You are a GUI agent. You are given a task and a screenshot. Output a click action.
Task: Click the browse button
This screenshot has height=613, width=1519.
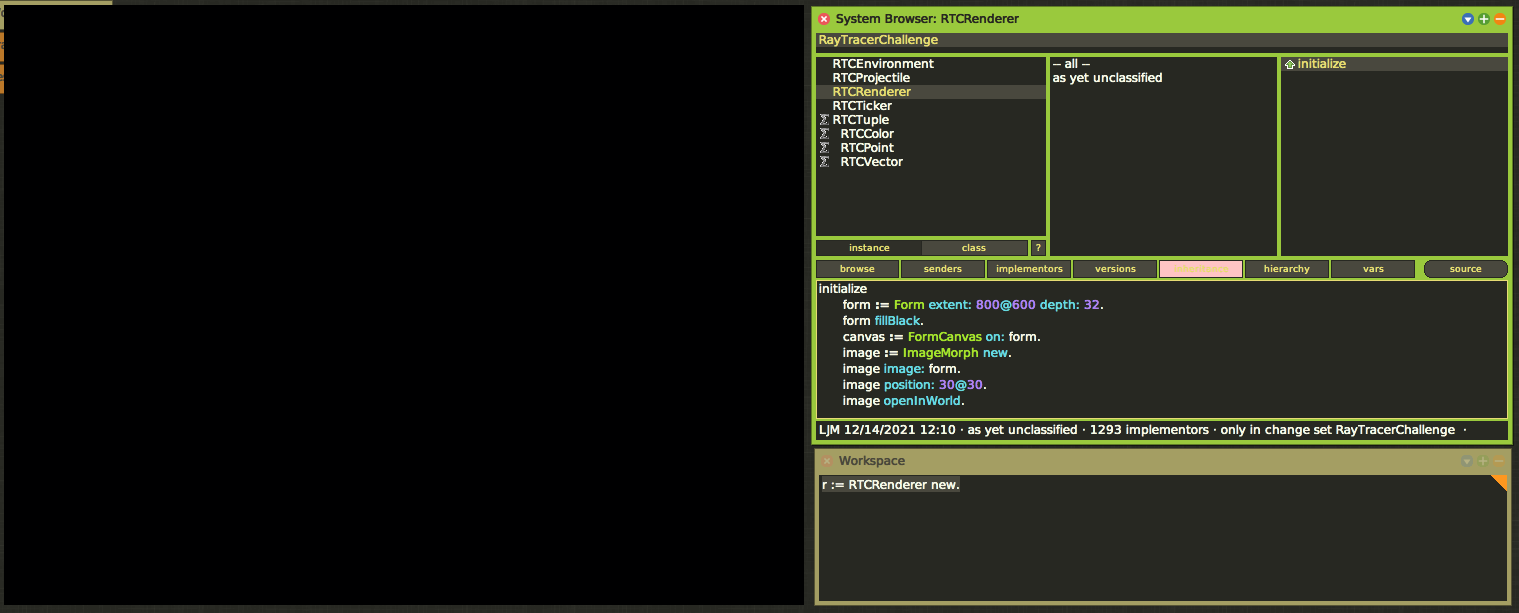[x=857, y=269]
